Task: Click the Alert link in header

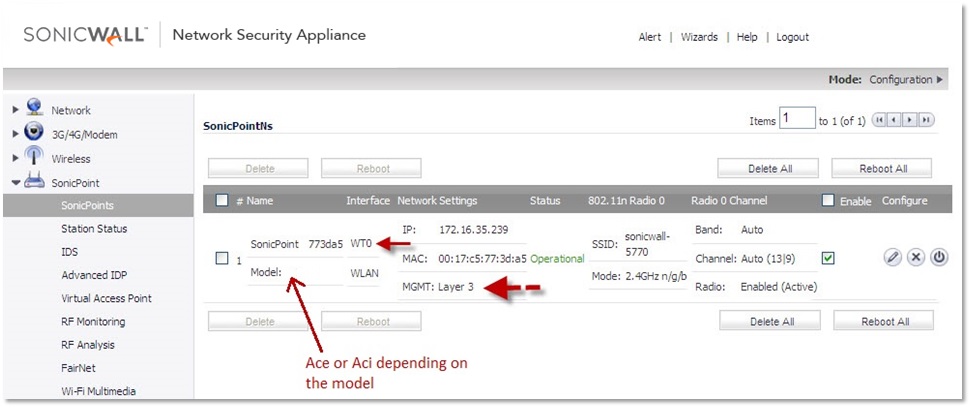Action: [650, 37]
